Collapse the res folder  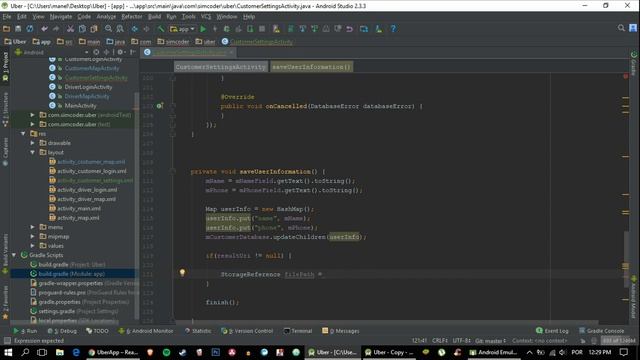[23, 133]
